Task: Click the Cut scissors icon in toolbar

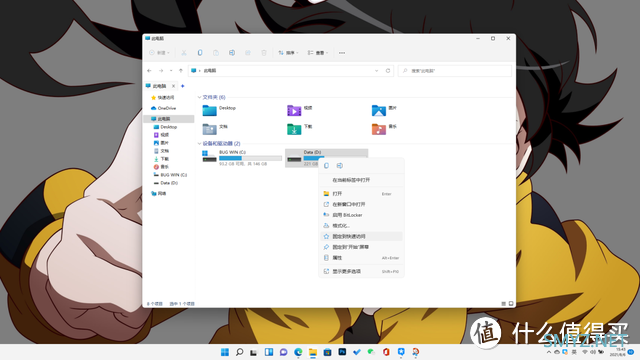Action: point(184,53)
